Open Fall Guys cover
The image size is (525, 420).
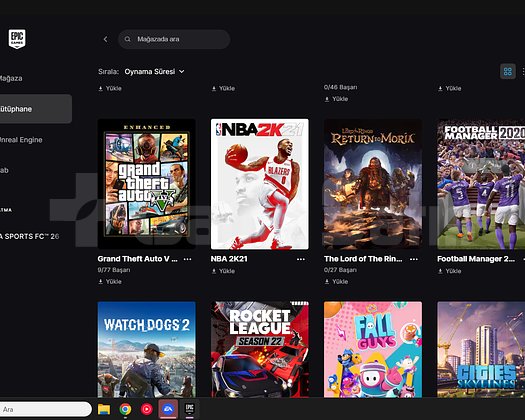point(373,349)
